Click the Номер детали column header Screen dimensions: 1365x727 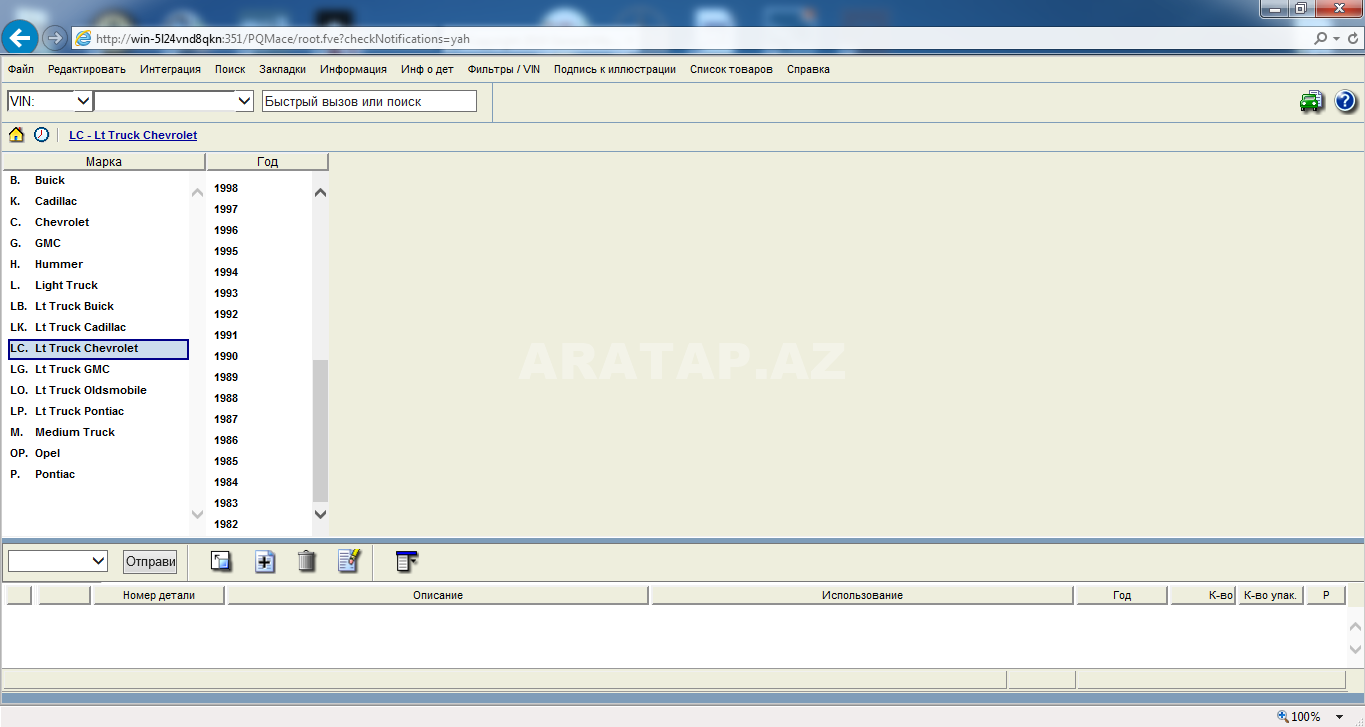click(x=159, y=595)
